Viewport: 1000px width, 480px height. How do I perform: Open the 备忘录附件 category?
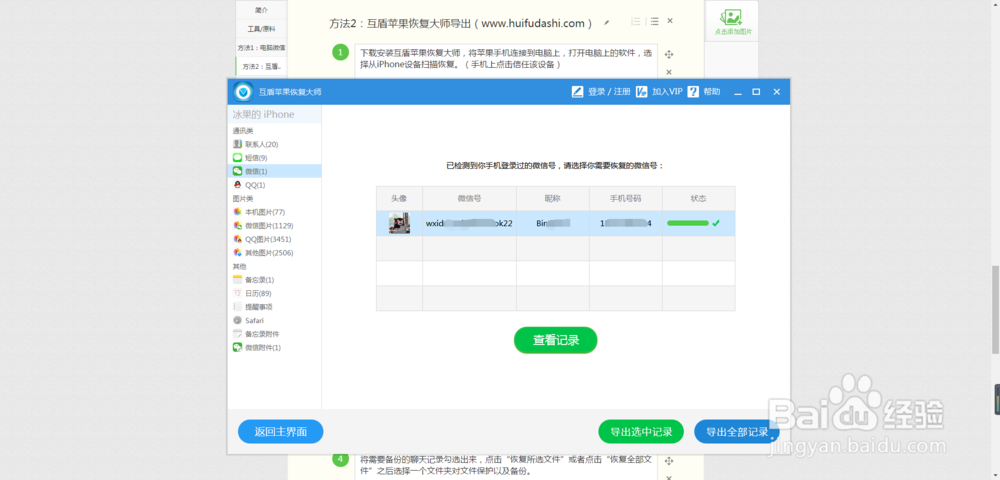[x=275, y=334]
